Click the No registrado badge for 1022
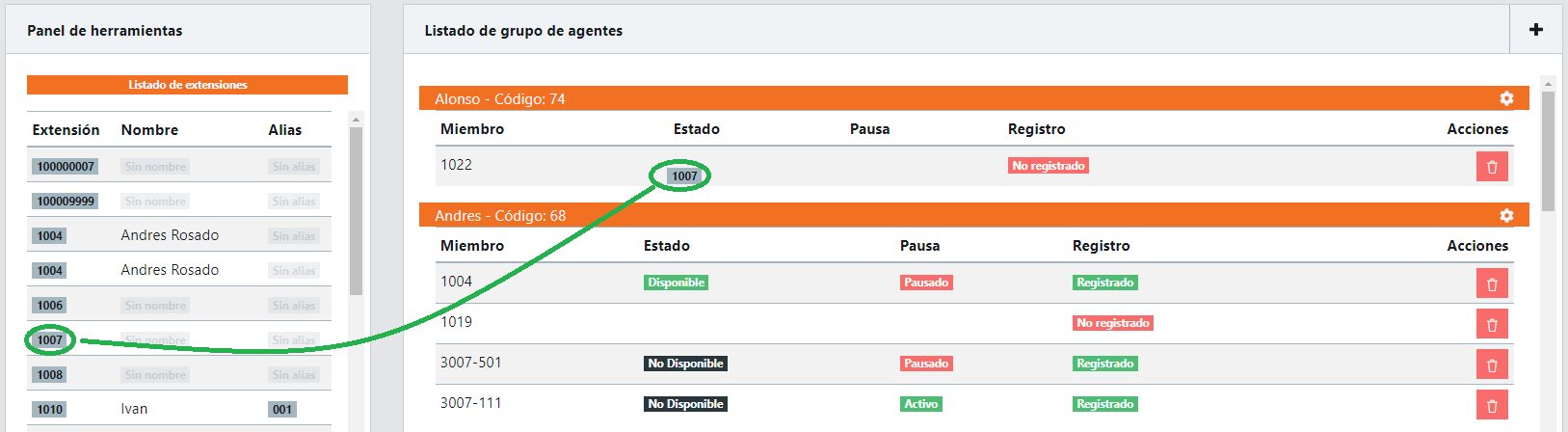 1048,166
